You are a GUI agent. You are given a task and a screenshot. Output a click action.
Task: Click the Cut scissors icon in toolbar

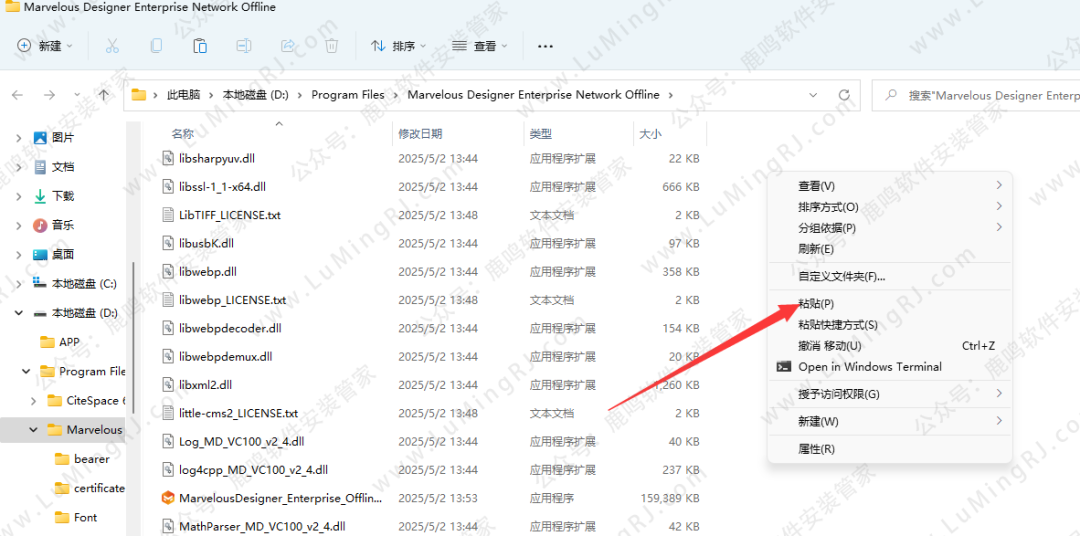(112, 46)
